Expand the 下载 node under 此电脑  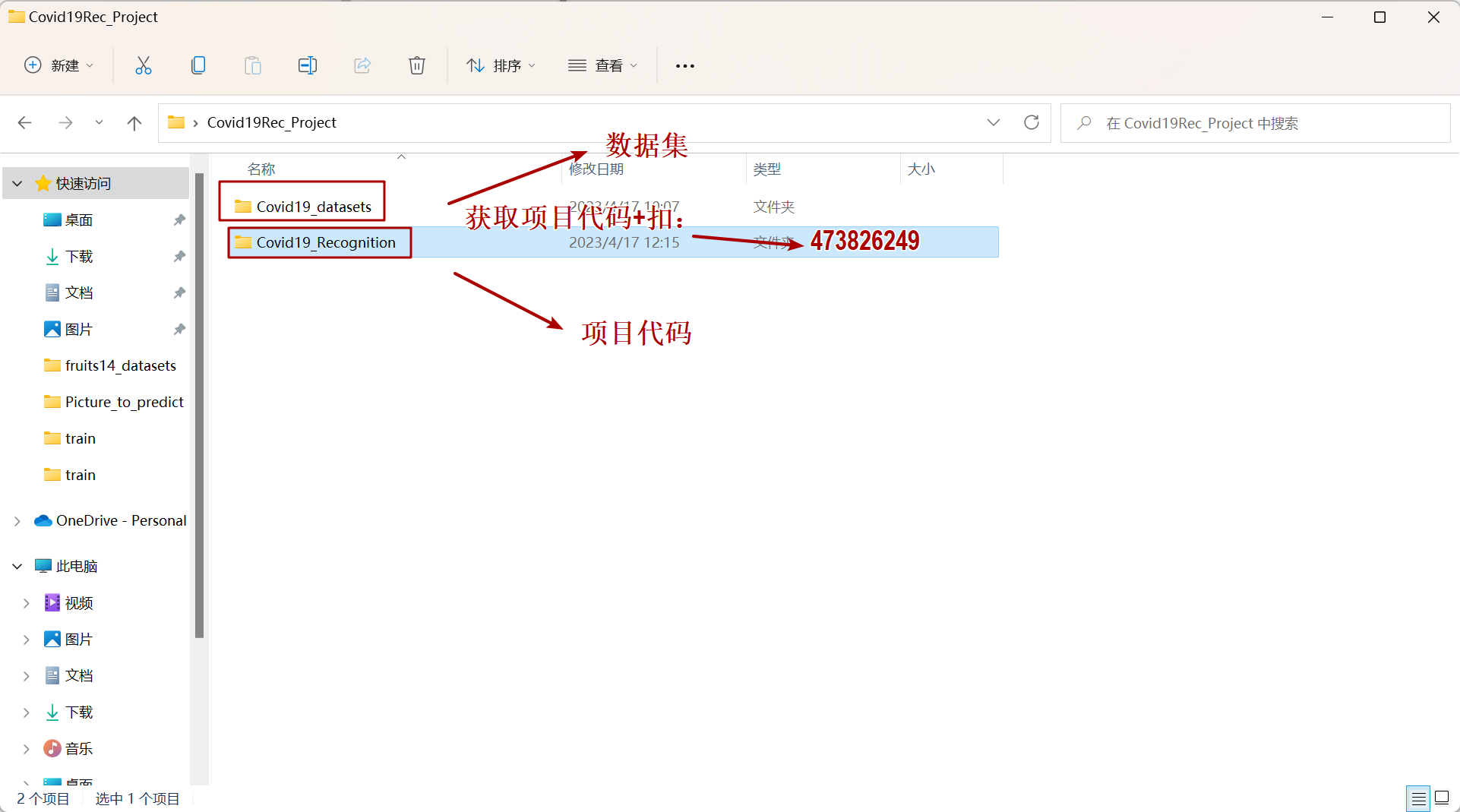click(27, 712)
